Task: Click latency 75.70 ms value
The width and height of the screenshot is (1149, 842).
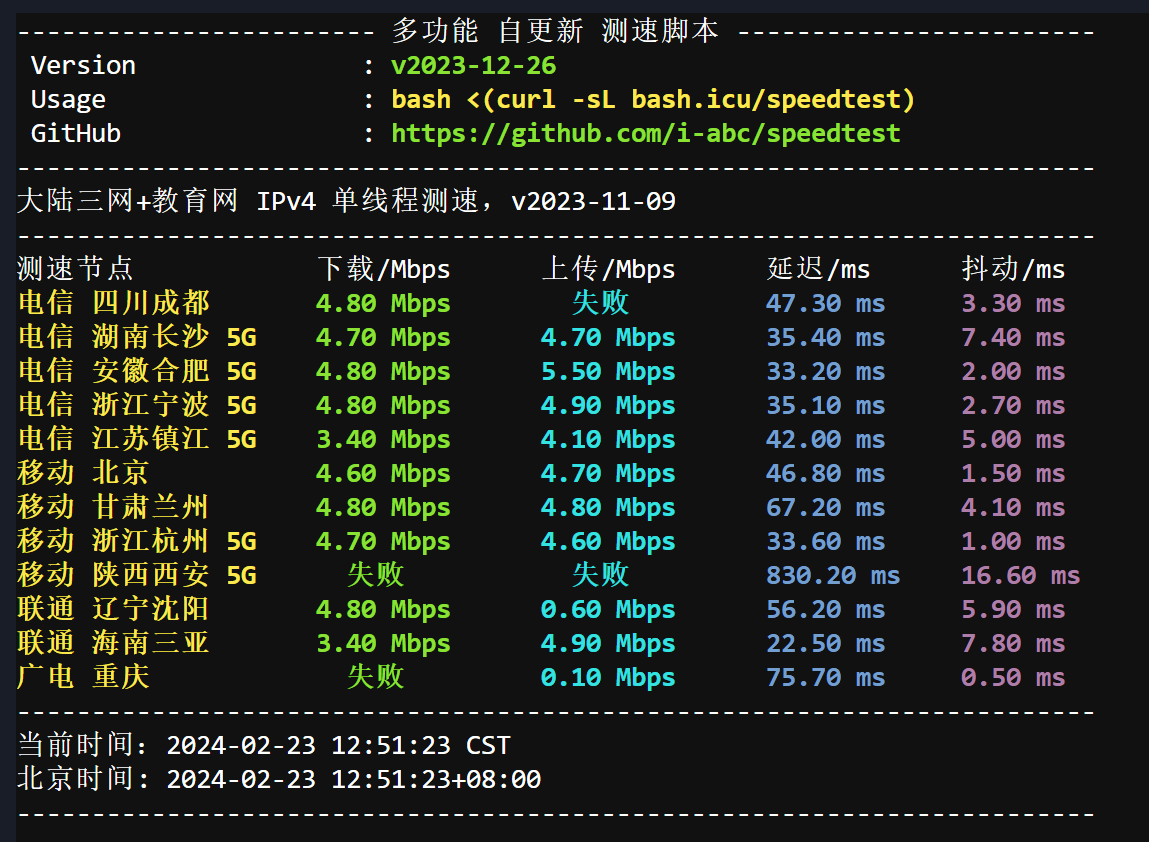Action: coord(826,678)
